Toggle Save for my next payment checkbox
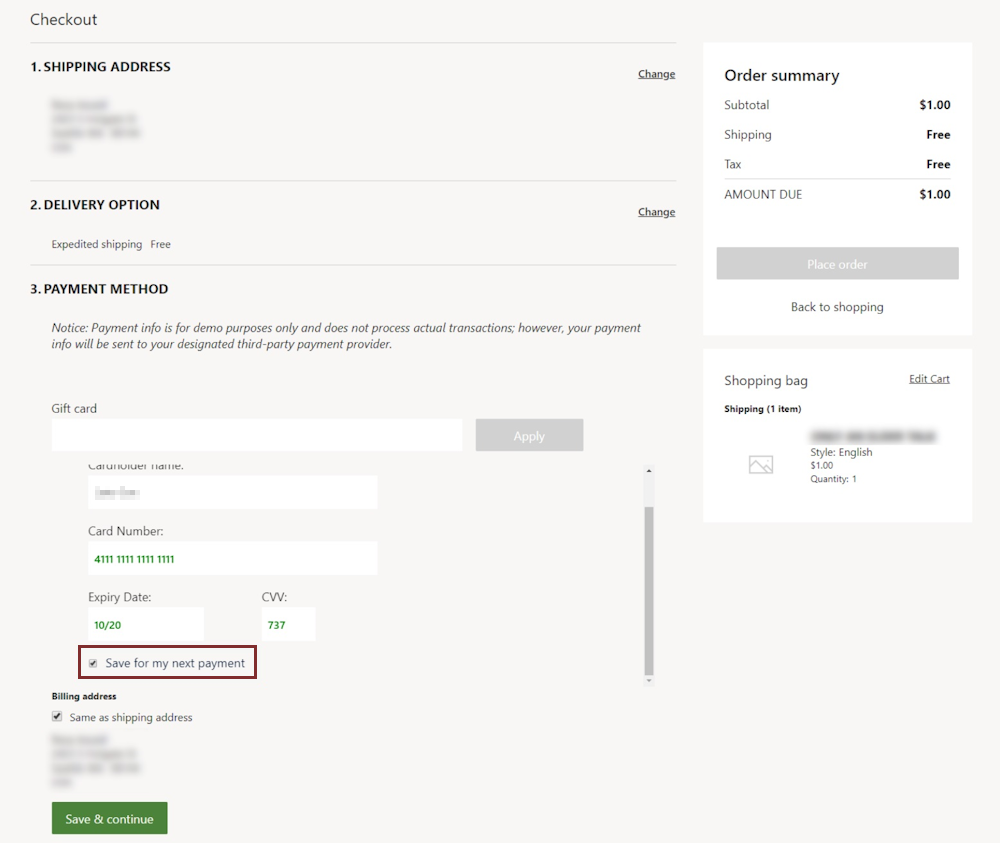Screen dimensions: 1000x843 pos(93,663)
